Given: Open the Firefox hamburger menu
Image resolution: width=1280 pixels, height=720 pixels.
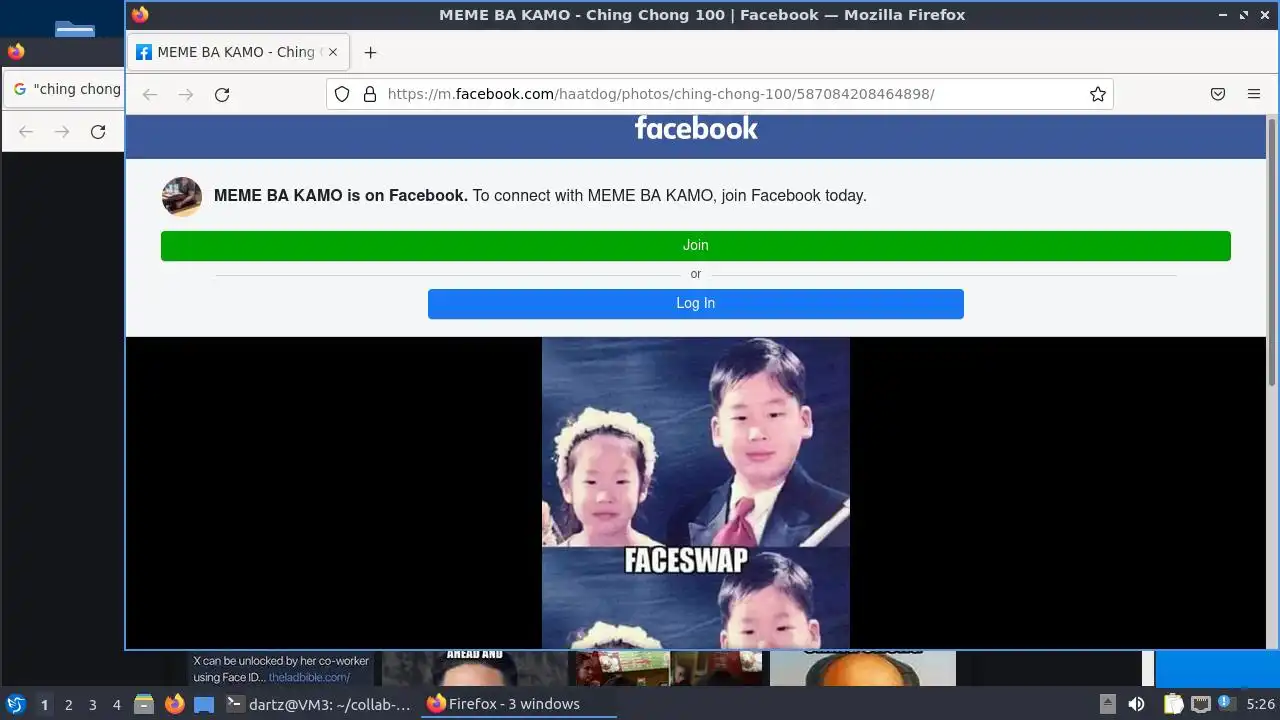Looking at the screenshot, I should tap(1254, 94).
